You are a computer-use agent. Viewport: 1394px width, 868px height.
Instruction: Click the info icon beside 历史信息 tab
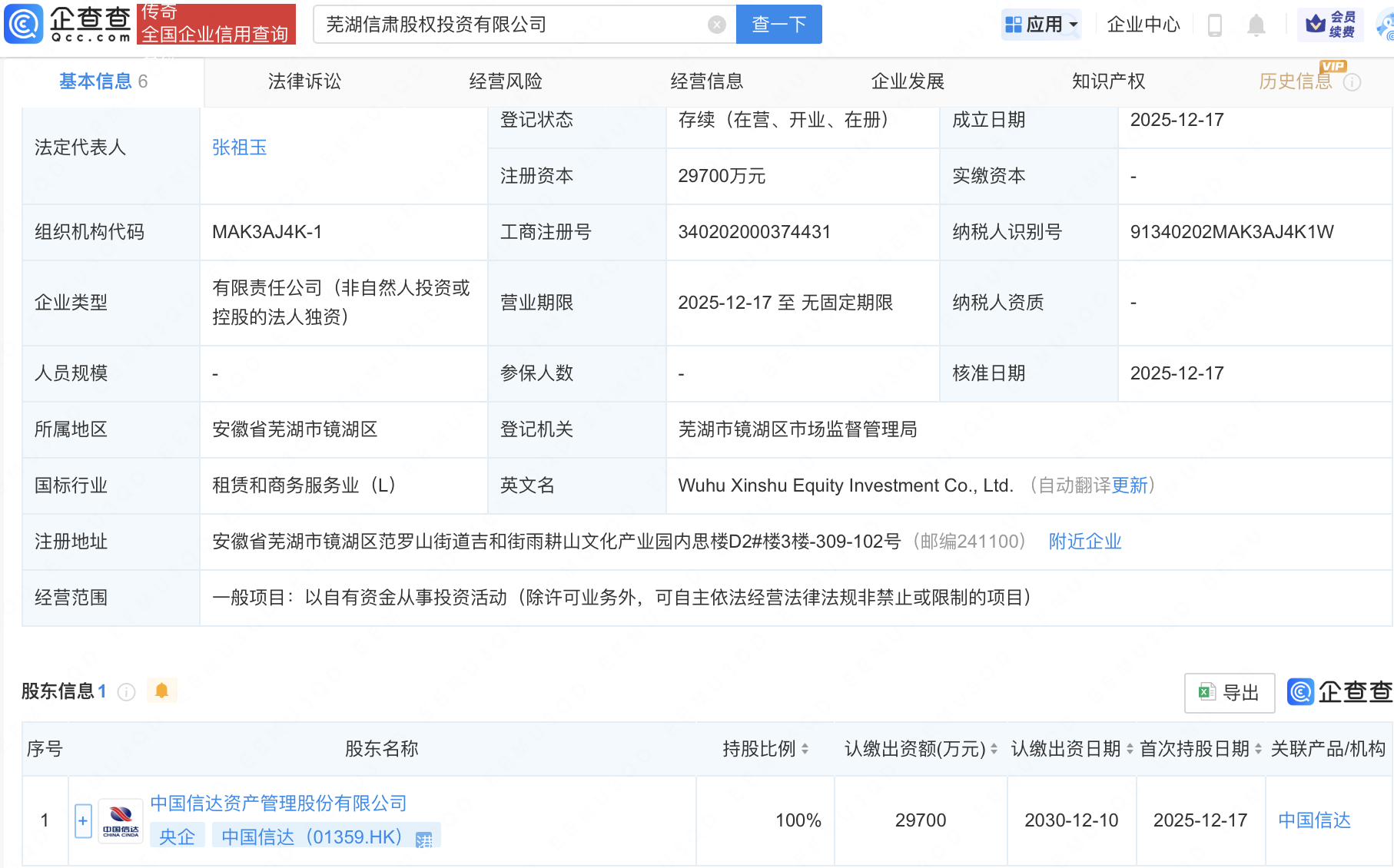1353,82
